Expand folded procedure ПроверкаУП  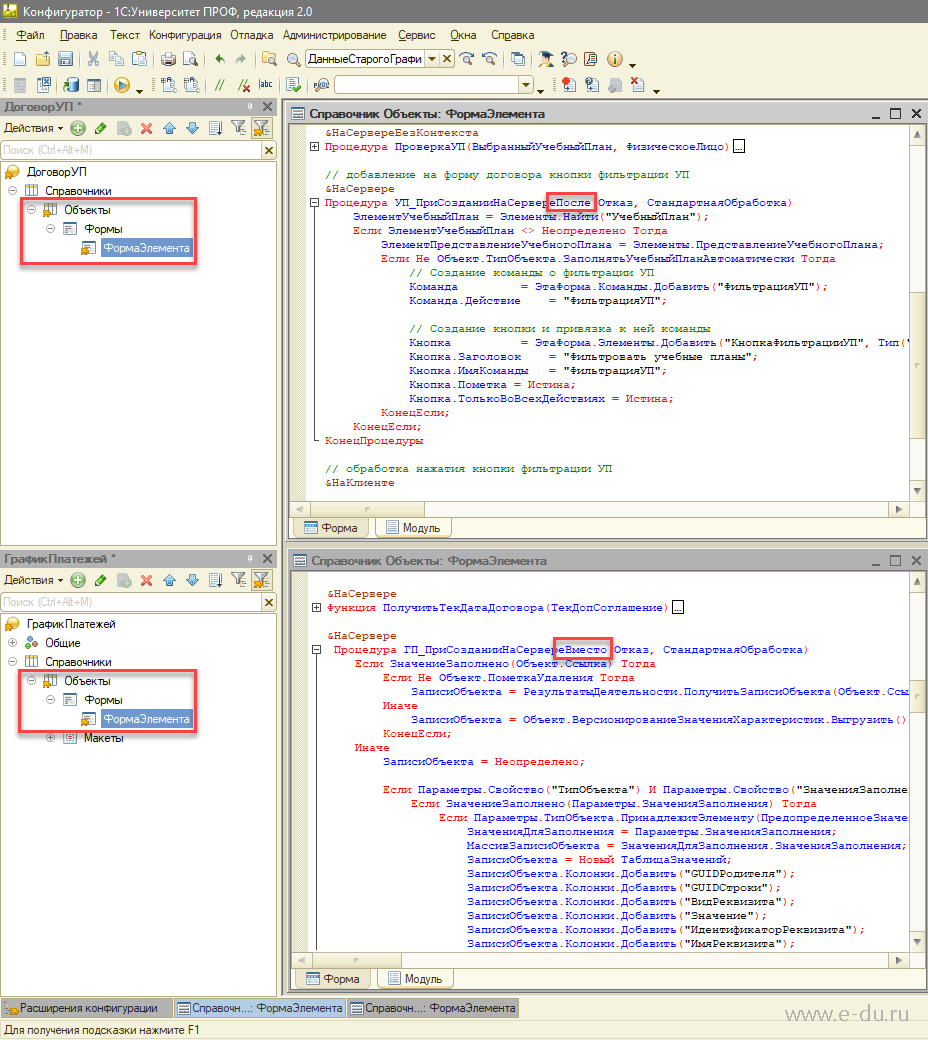click(x=315, y=147)
